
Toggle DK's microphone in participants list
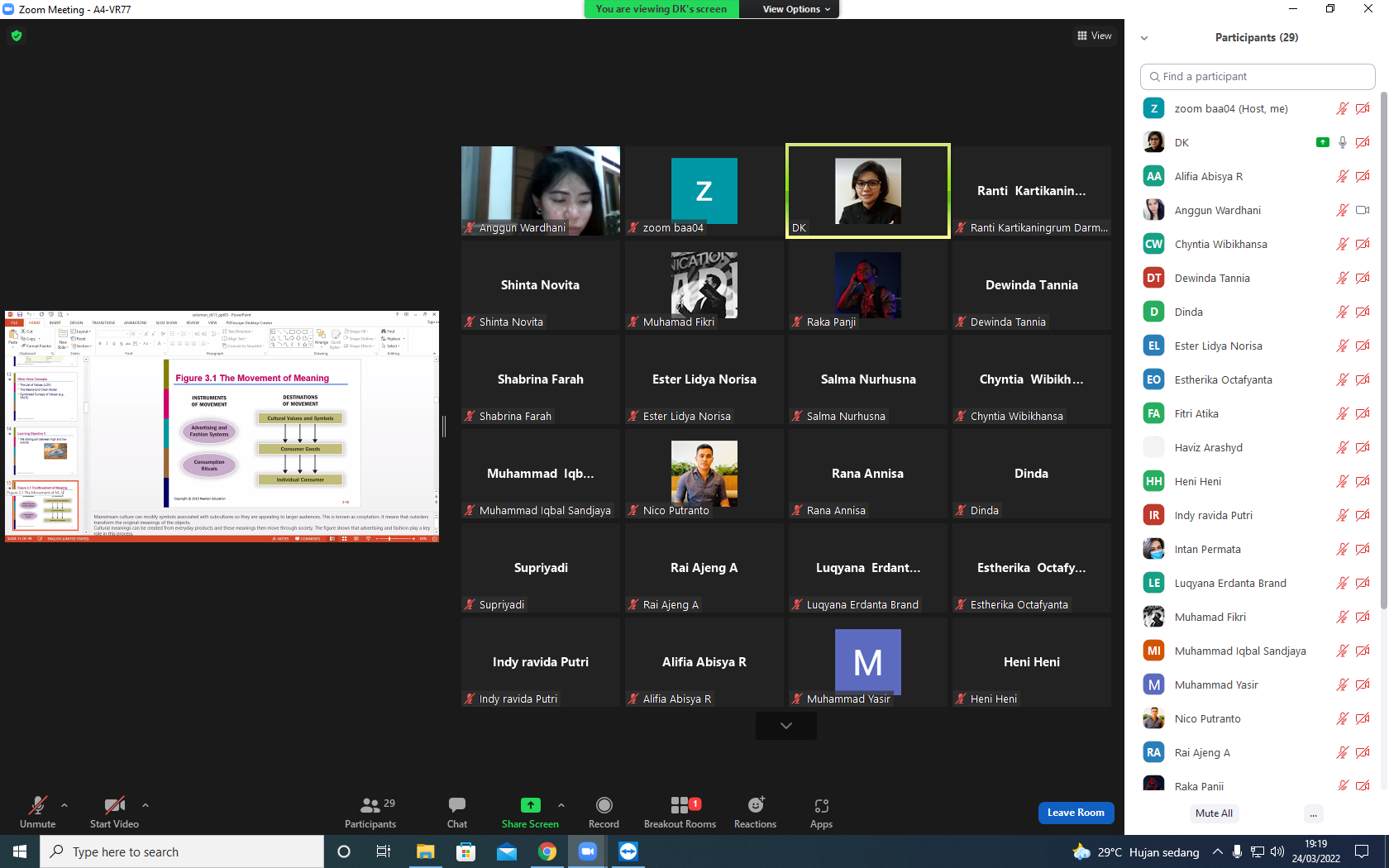coord(1343,142)
